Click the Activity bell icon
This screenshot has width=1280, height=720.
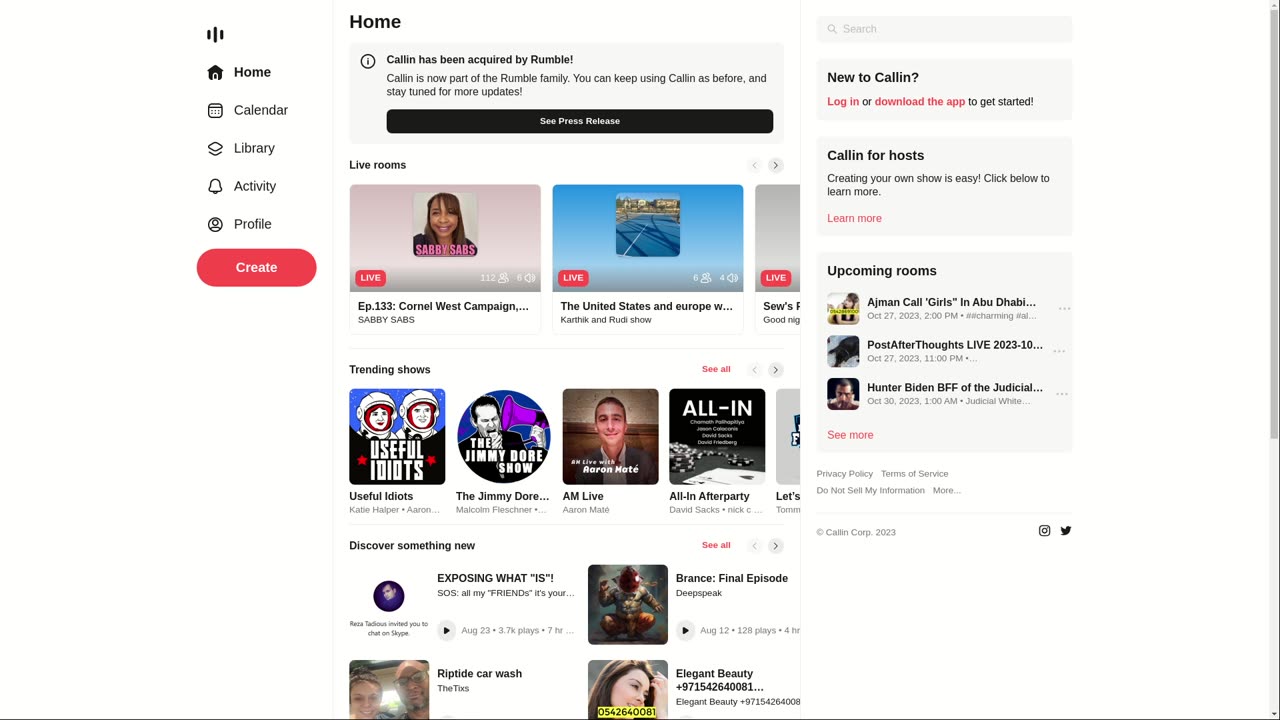pos(215,186)
